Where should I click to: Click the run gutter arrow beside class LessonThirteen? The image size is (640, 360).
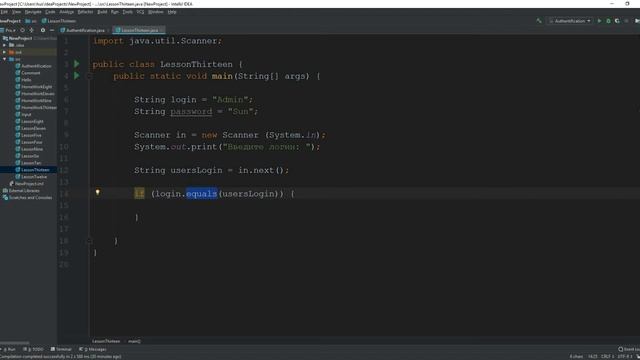76,64
